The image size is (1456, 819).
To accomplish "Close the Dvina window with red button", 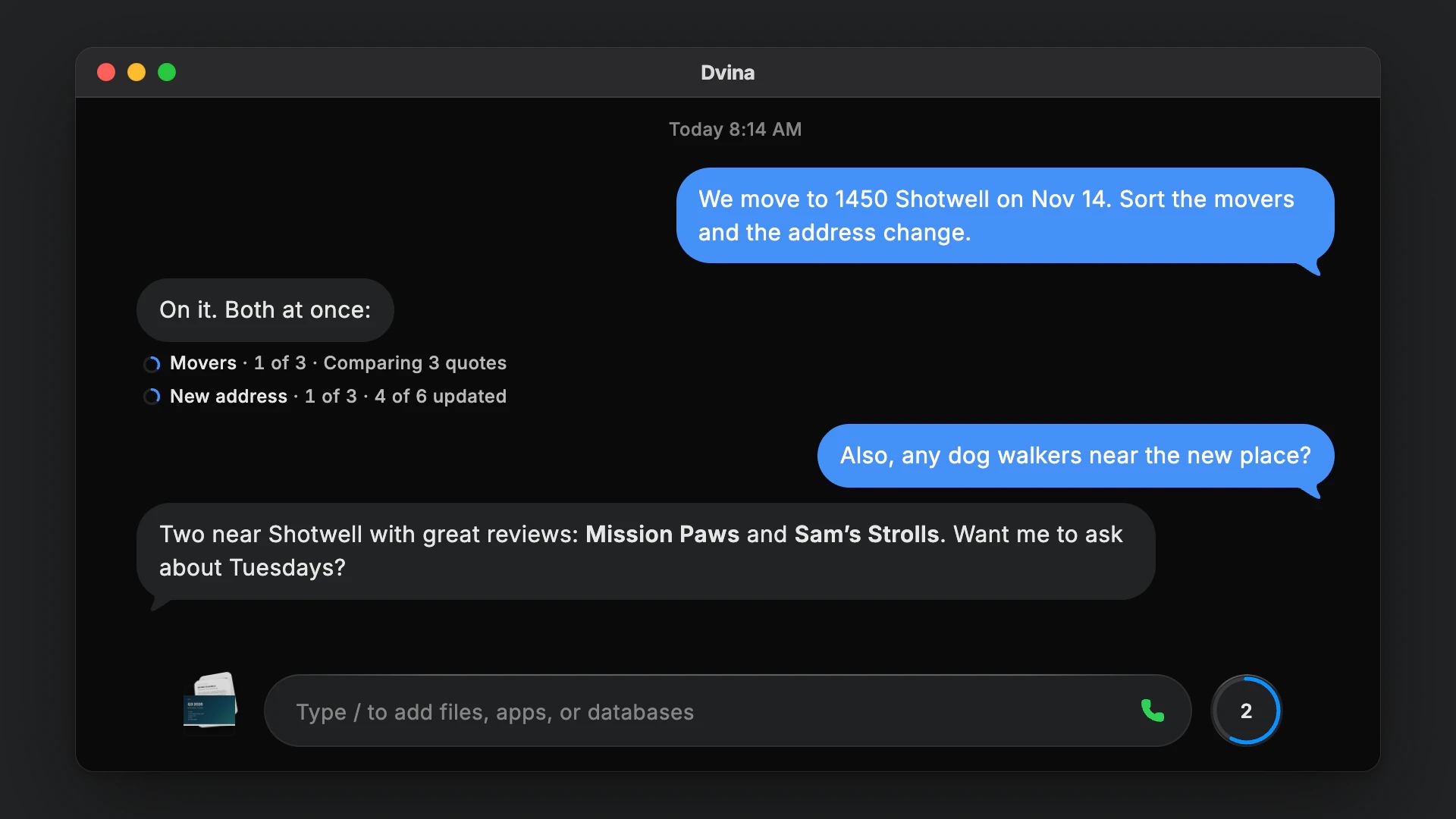I will (x=106, y=72).
